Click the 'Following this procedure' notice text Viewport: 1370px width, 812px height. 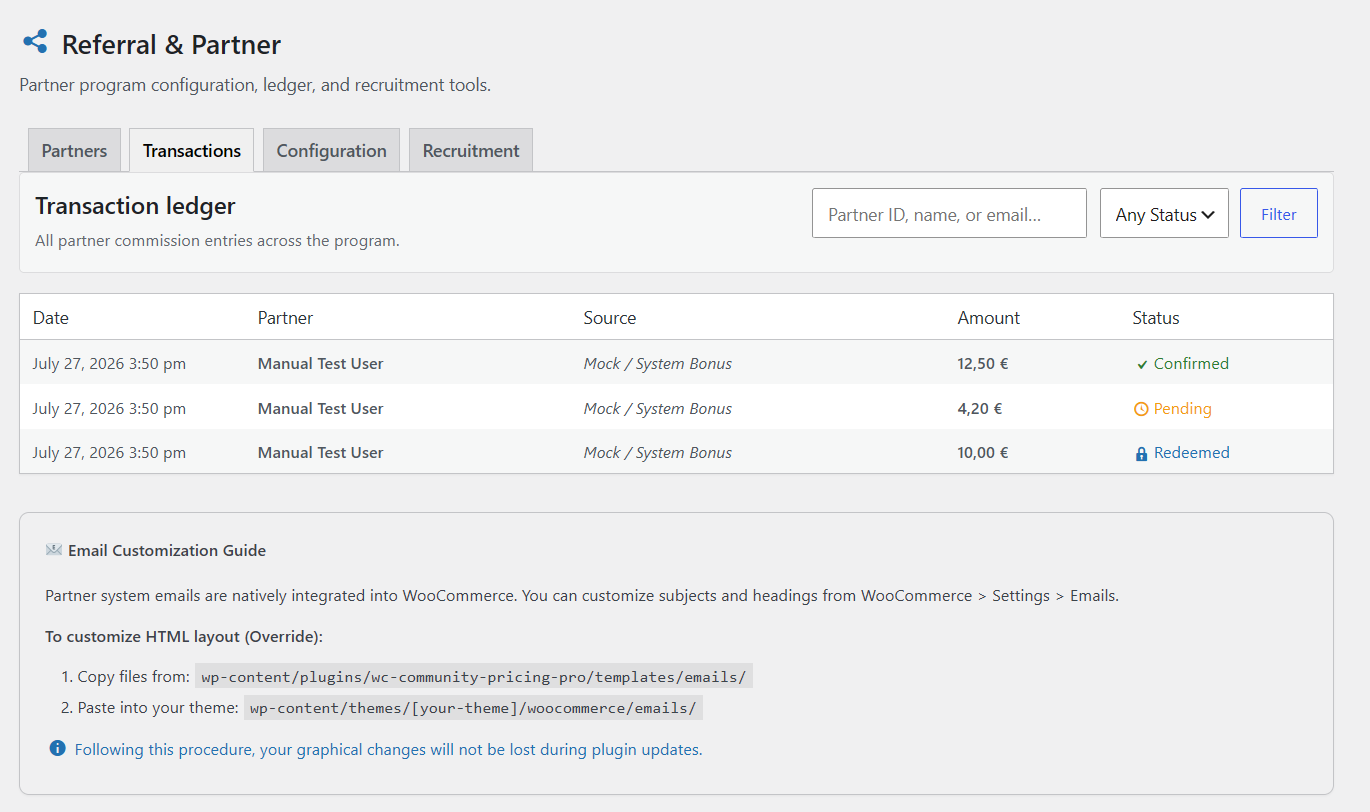click(x=388, y=749)
